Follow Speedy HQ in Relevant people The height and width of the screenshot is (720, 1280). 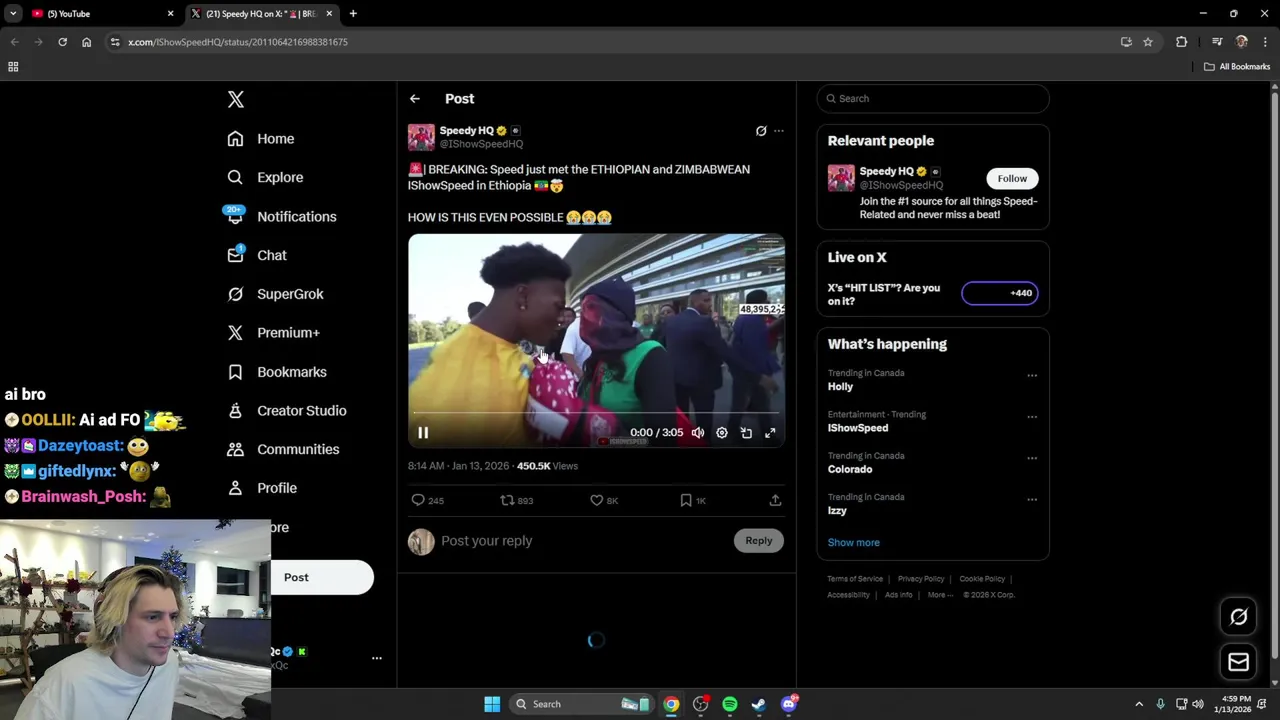point(1012,179)
